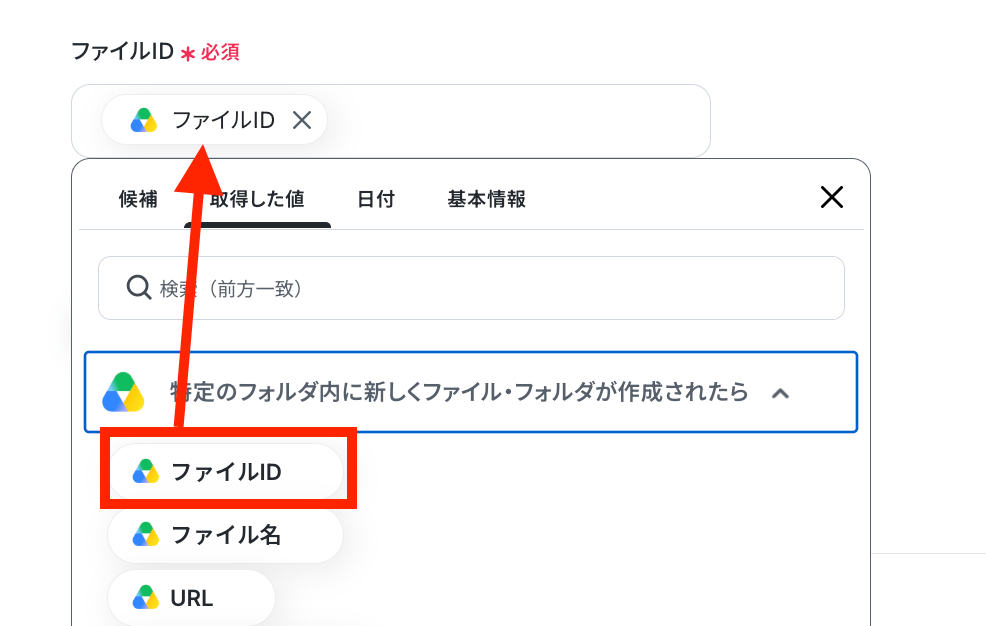986x626 pixels.
Task: Click the Drive icon on the listed ファイルID chip
Action: click(x=146, y=471)
